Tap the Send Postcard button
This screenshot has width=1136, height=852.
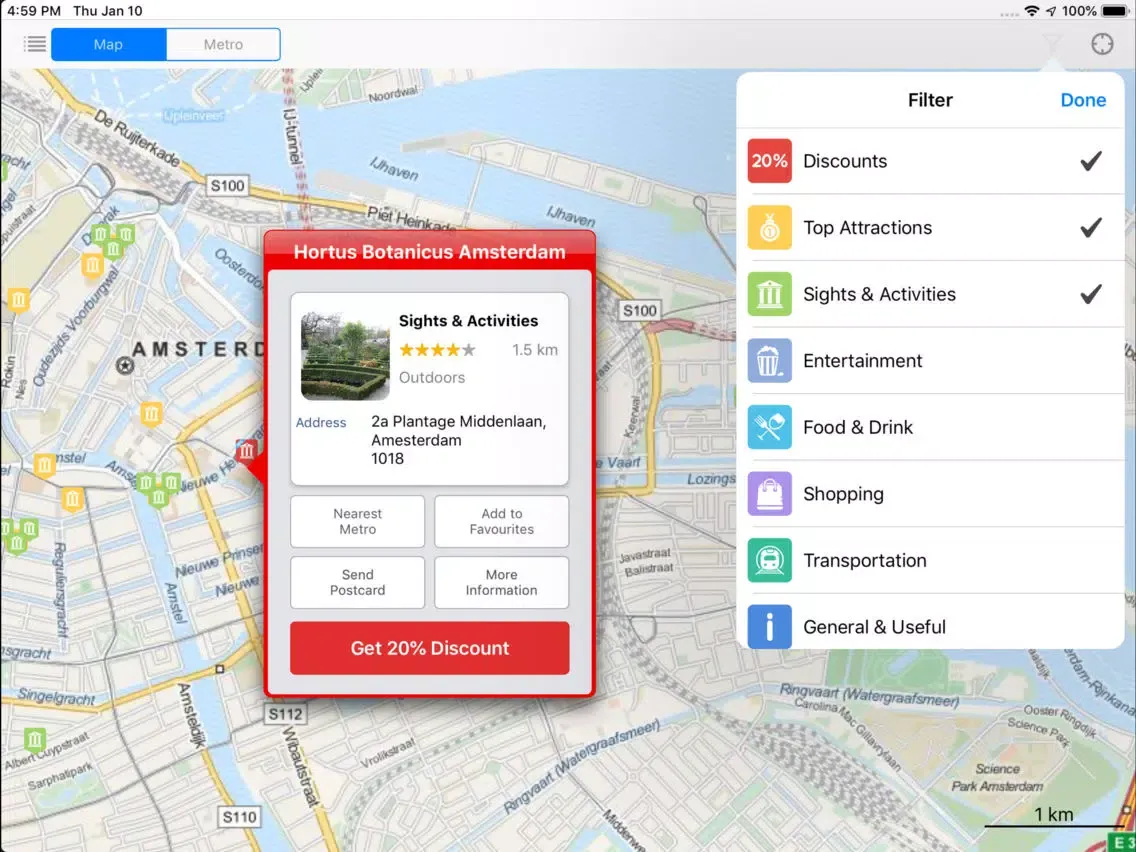pos(357,582)
